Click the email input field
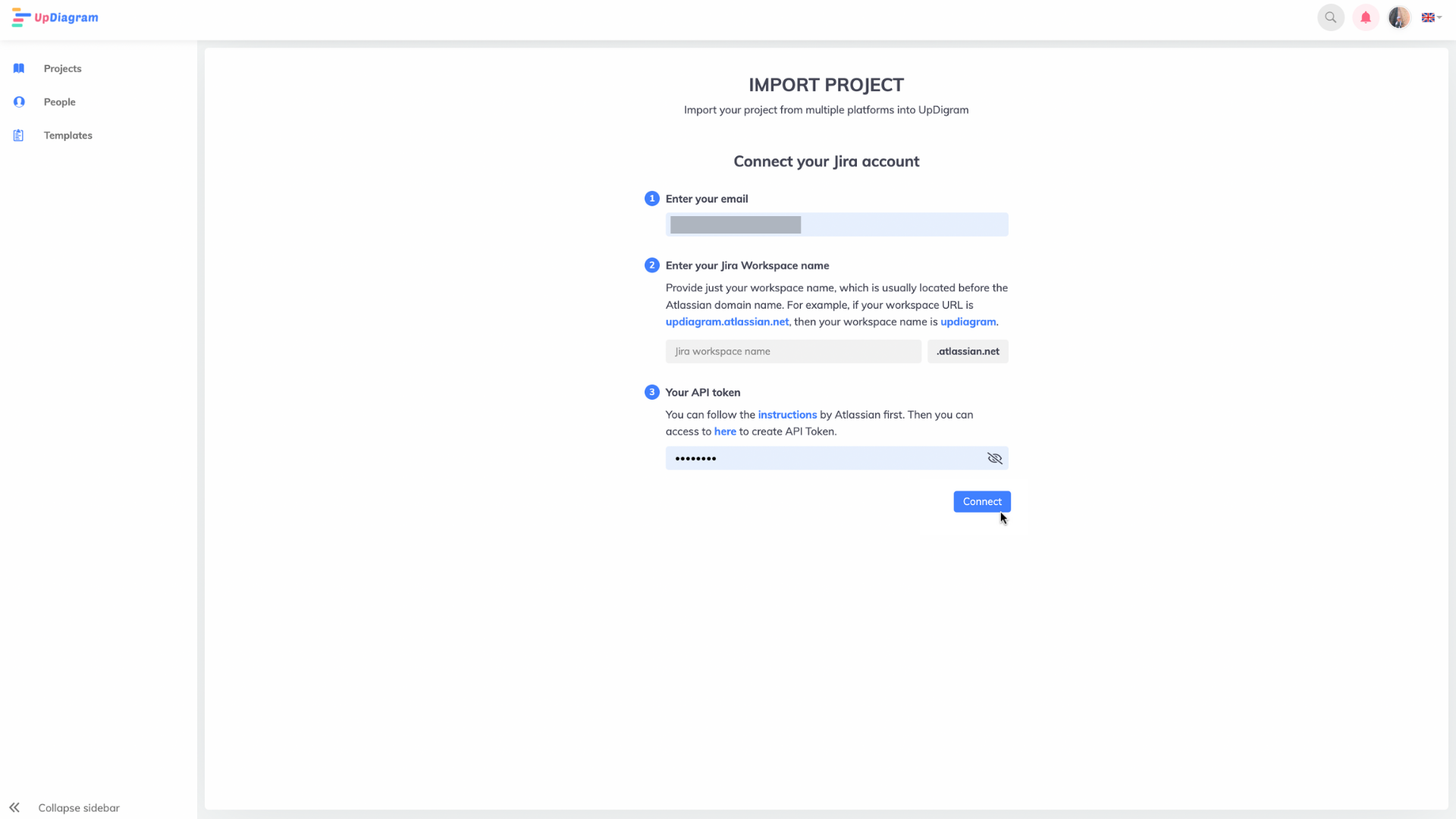Viewport: 1456px width, 819px height. click(837, 224)
